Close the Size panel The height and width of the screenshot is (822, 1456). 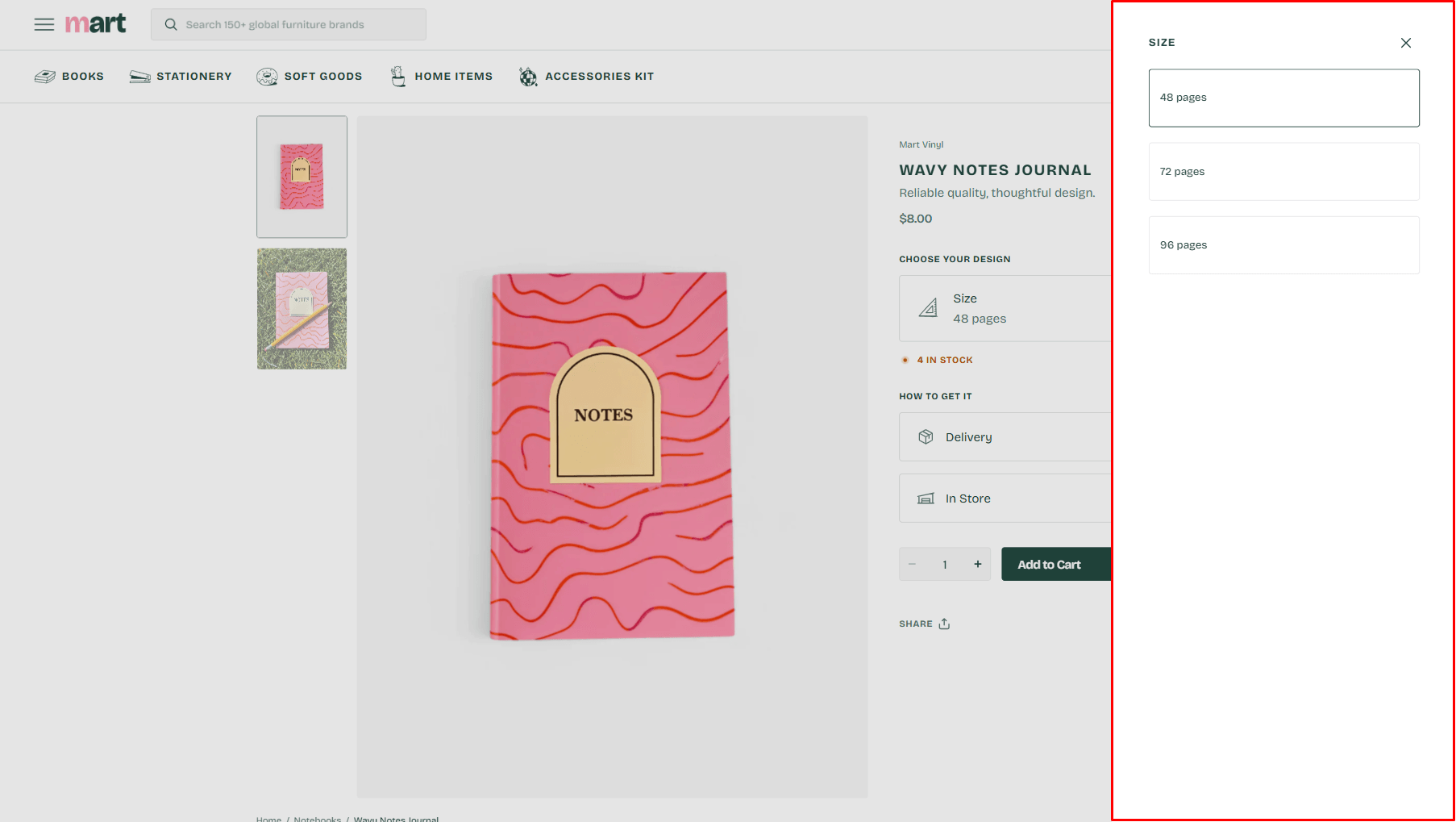(1405, 43)
